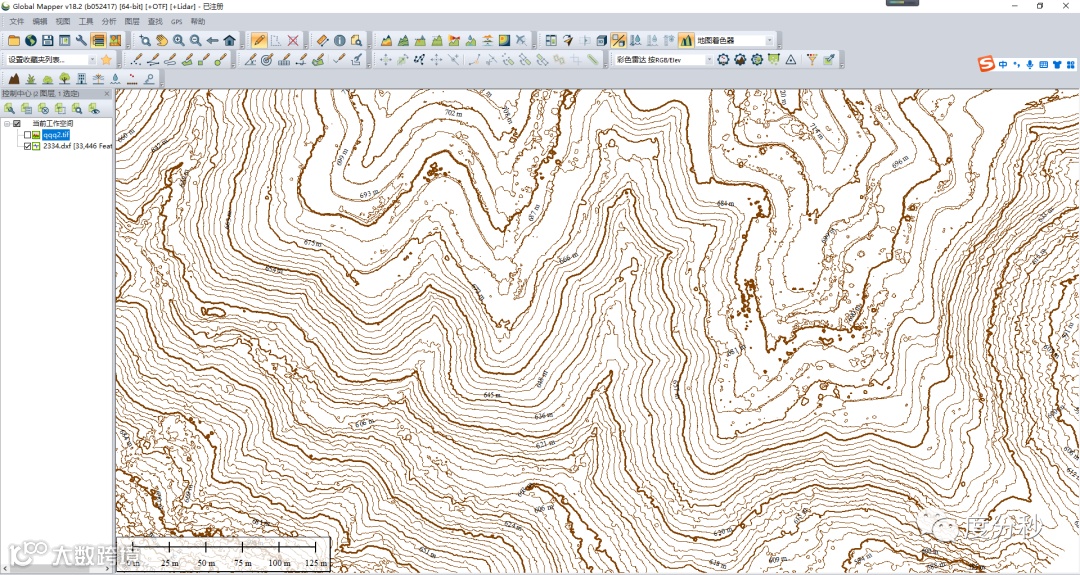Check the qqq2.tif layer checkbox
Viewport: 1080px width, 575px height.
[27, 135]
